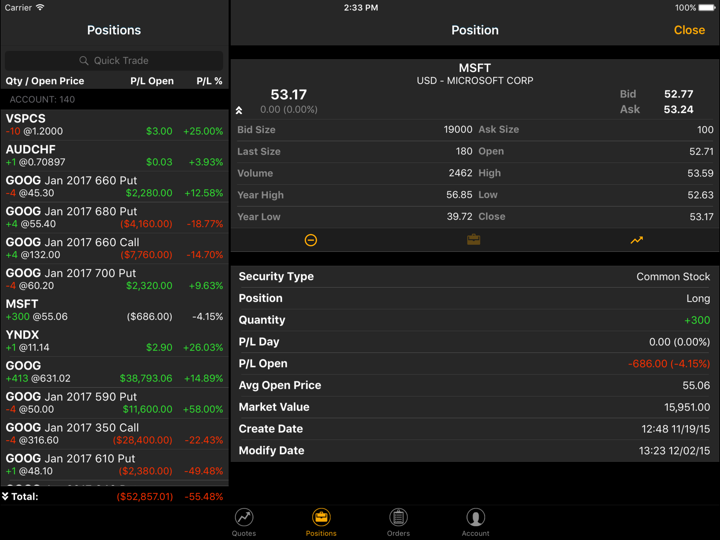Tap the Quick Trade search field
720x540 pixels.
114,60
